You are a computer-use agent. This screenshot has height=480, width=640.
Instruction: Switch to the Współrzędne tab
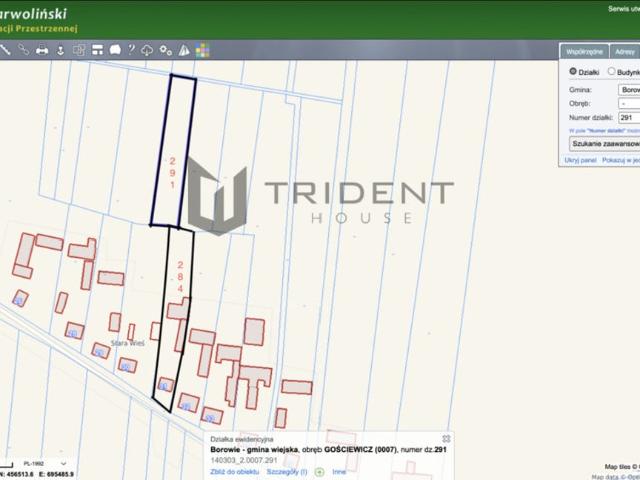click(584, 50)
